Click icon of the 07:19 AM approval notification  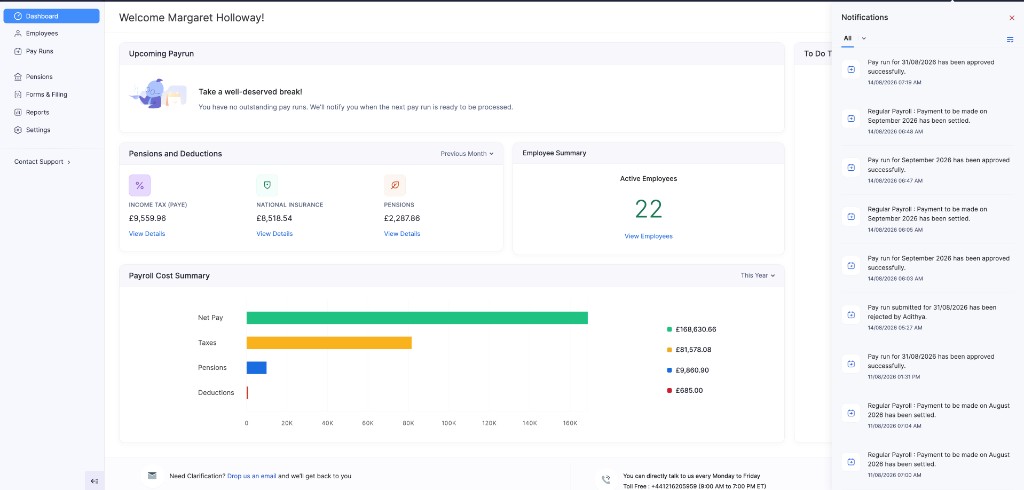[x=851, y=69]
